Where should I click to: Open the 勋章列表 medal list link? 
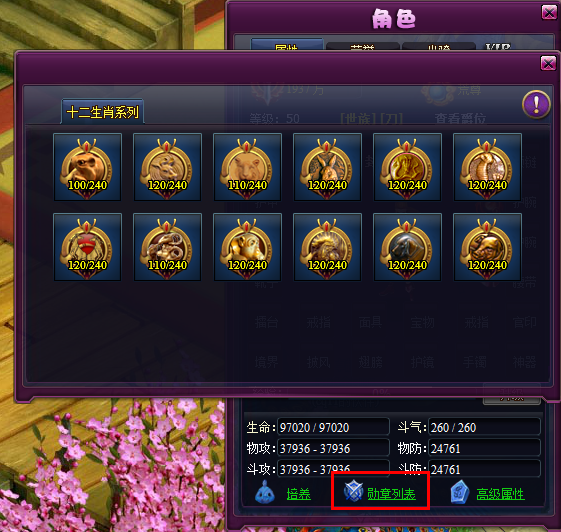pyautogui.click(x=391, y=494)
